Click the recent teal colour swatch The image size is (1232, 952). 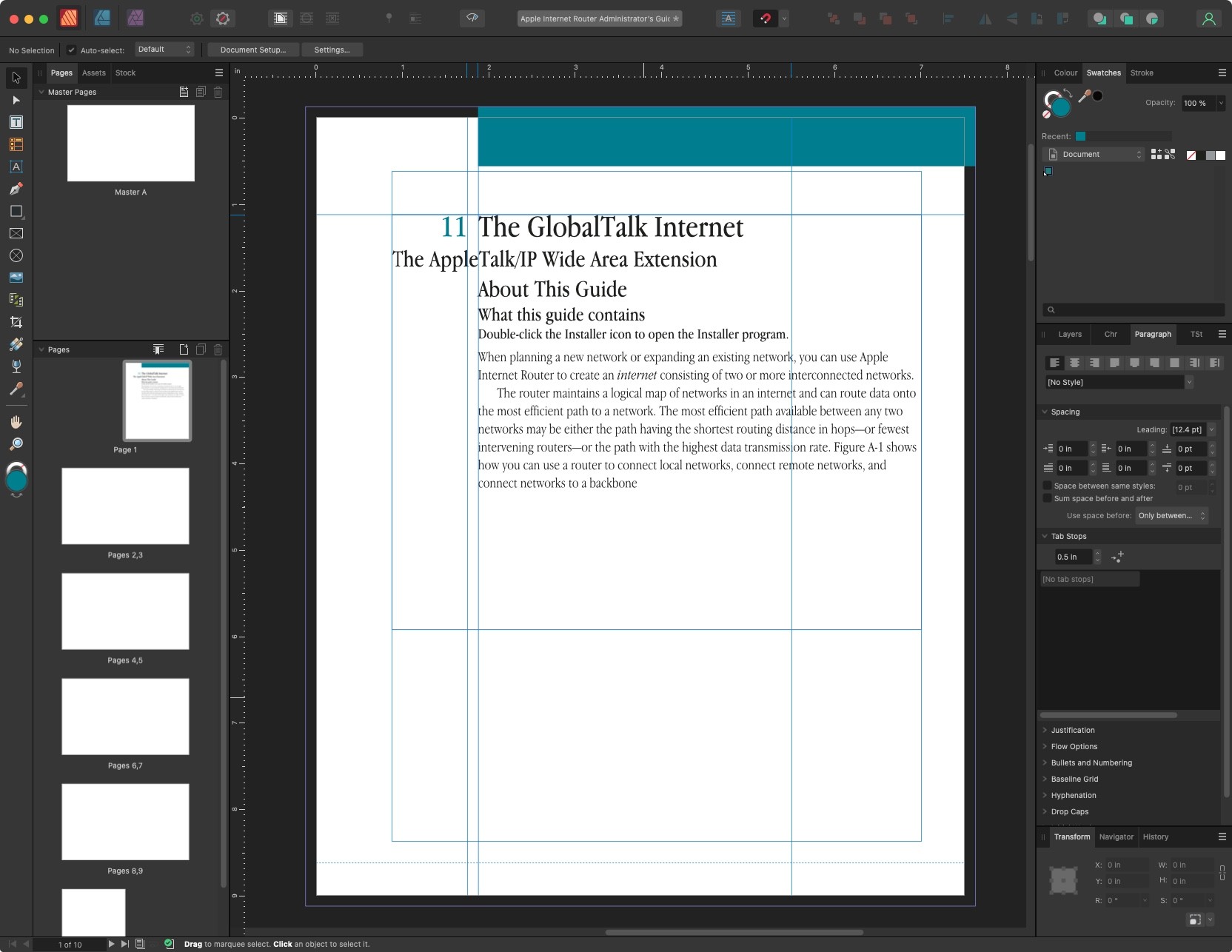(1080, 136)
